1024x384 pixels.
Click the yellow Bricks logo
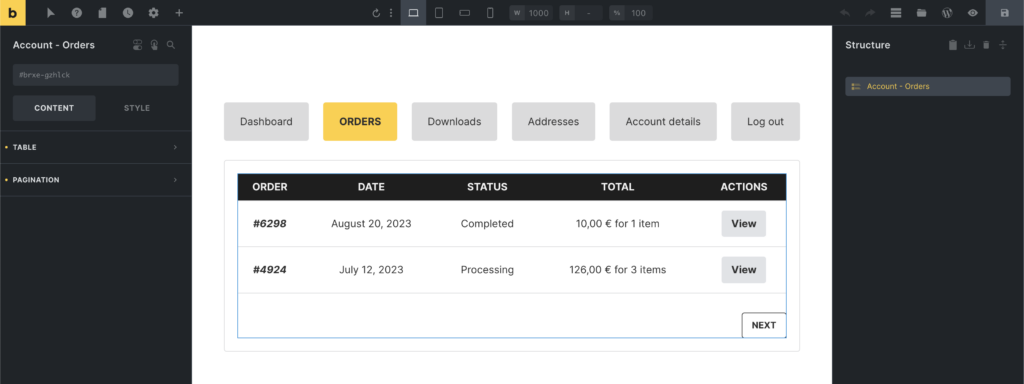(12, 12)
